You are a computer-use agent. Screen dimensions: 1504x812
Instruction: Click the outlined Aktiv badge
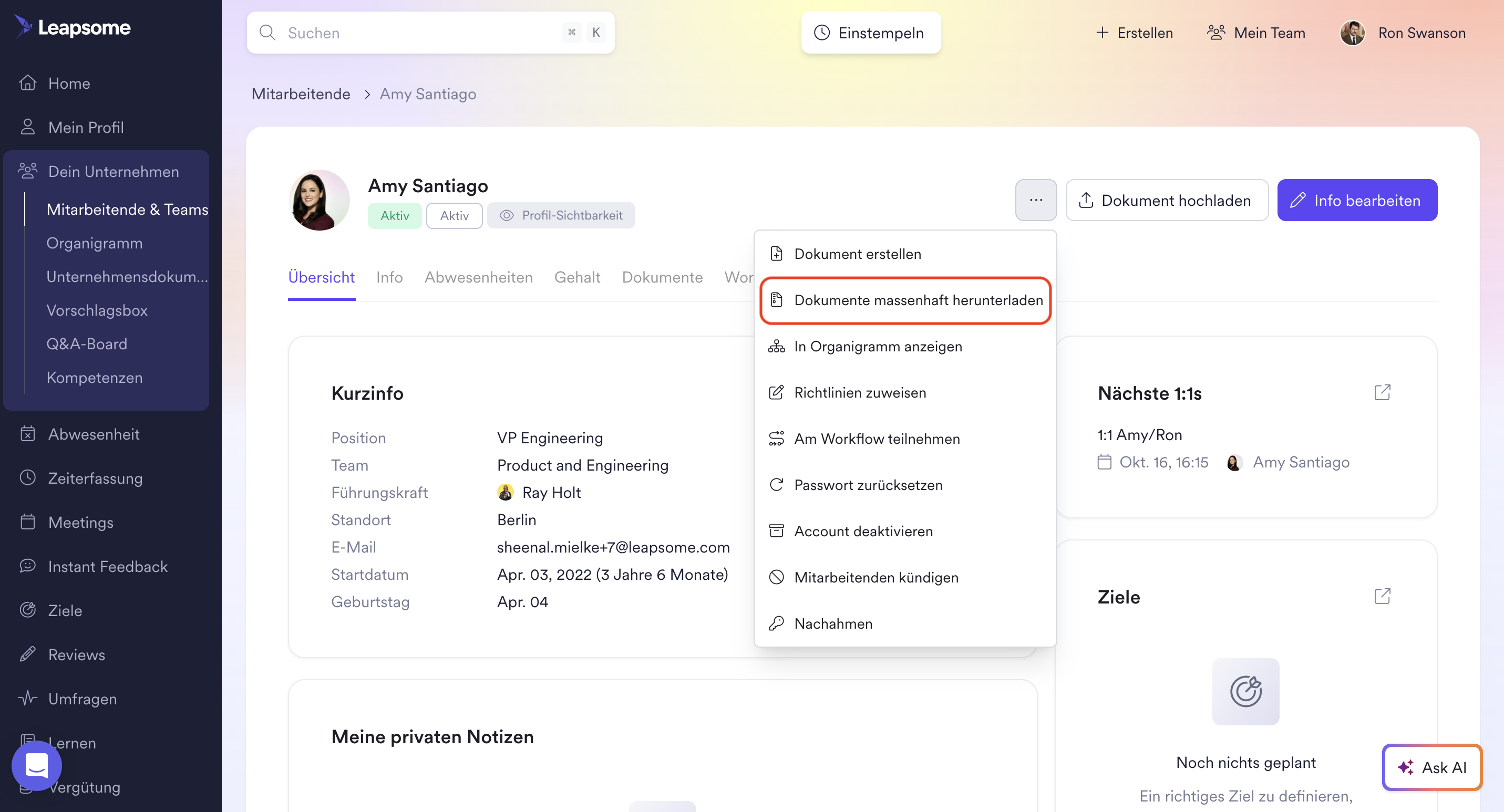click(454, 216)
